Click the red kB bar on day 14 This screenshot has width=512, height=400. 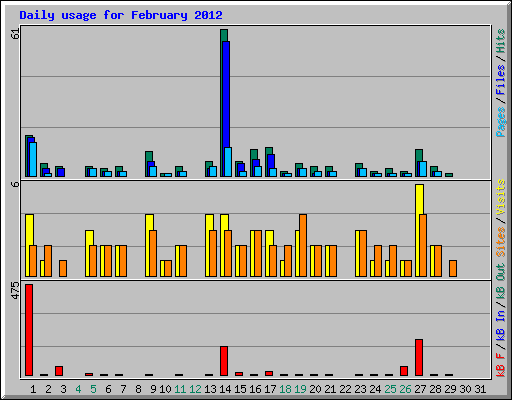coord(224,361)
